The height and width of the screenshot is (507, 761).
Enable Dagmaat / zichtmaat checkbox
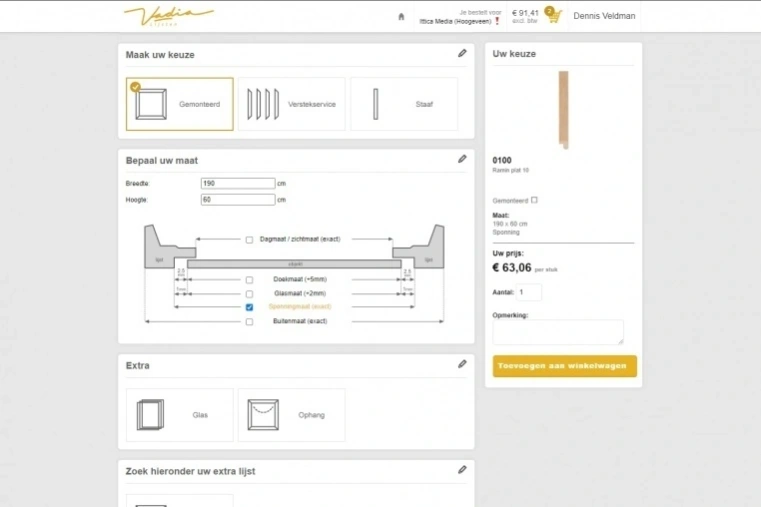coord(249,240)
